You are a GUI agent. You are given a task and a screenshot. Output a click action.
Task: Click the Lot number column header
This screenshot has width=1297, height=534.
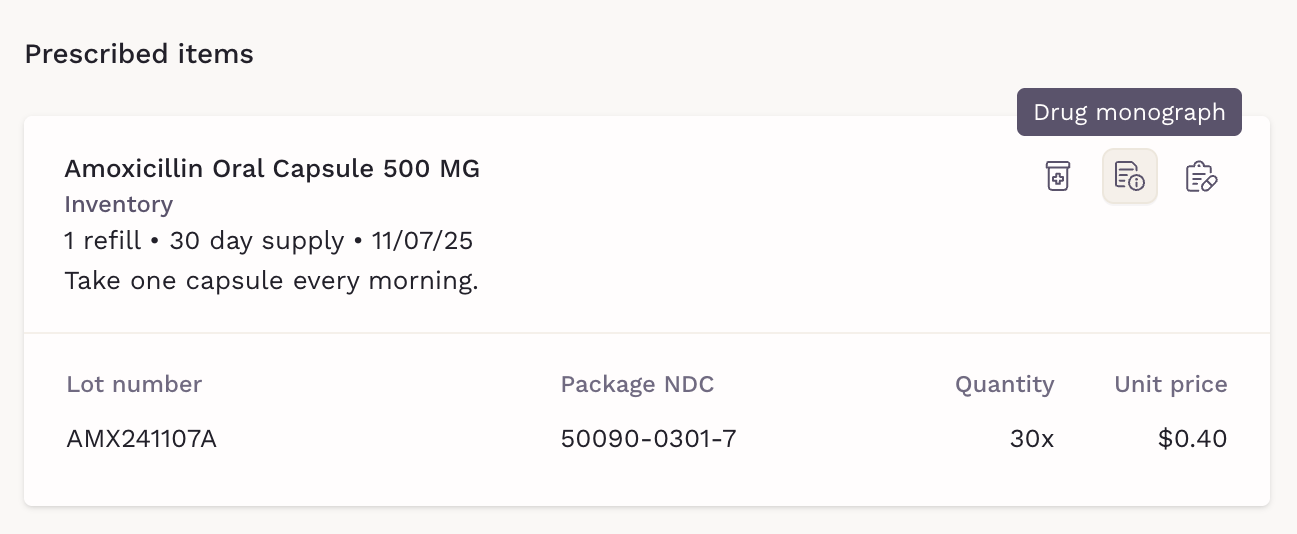click(134, 385)
